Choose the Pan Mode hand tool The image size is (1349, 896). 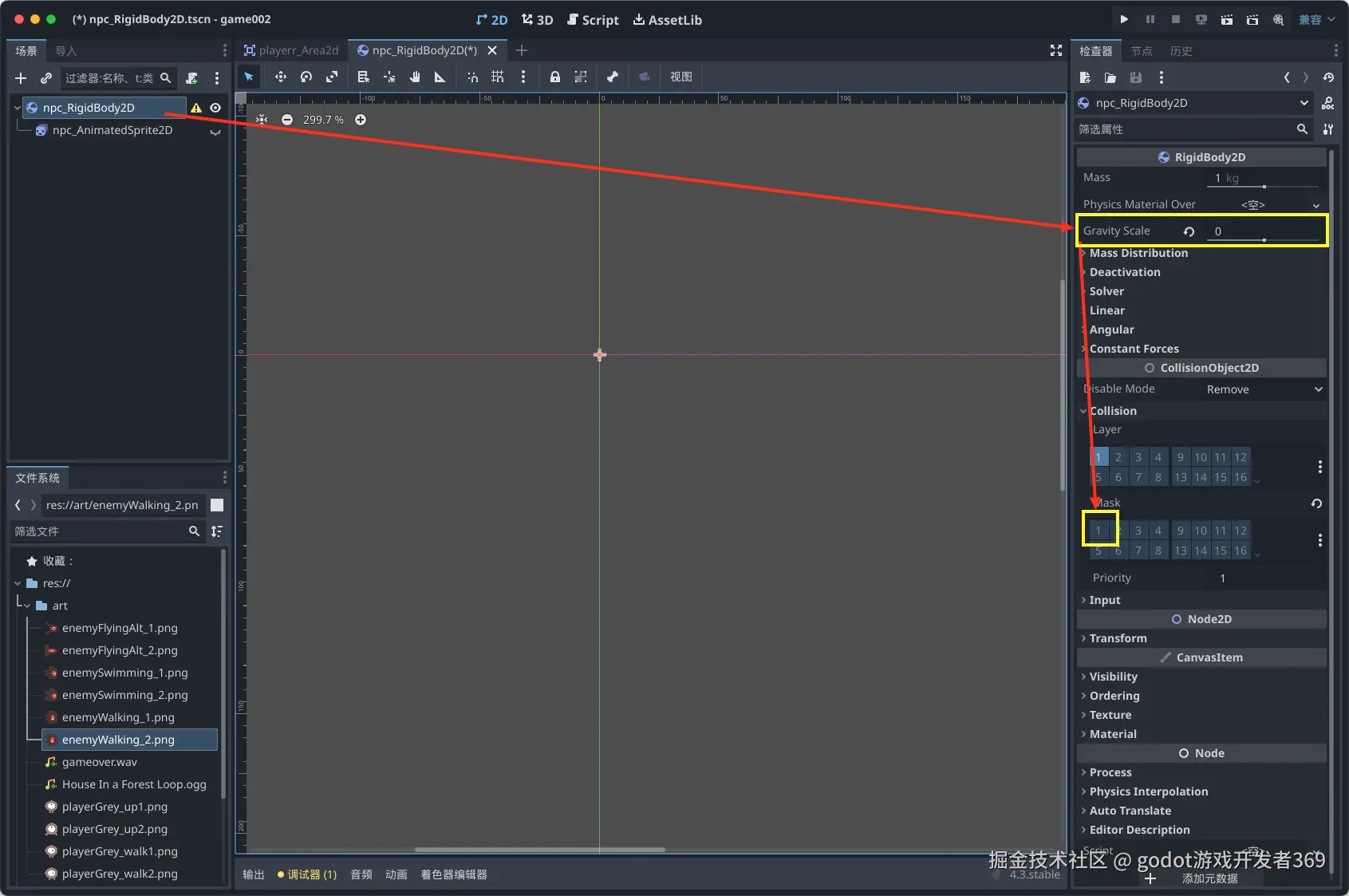tap(415, 77)
